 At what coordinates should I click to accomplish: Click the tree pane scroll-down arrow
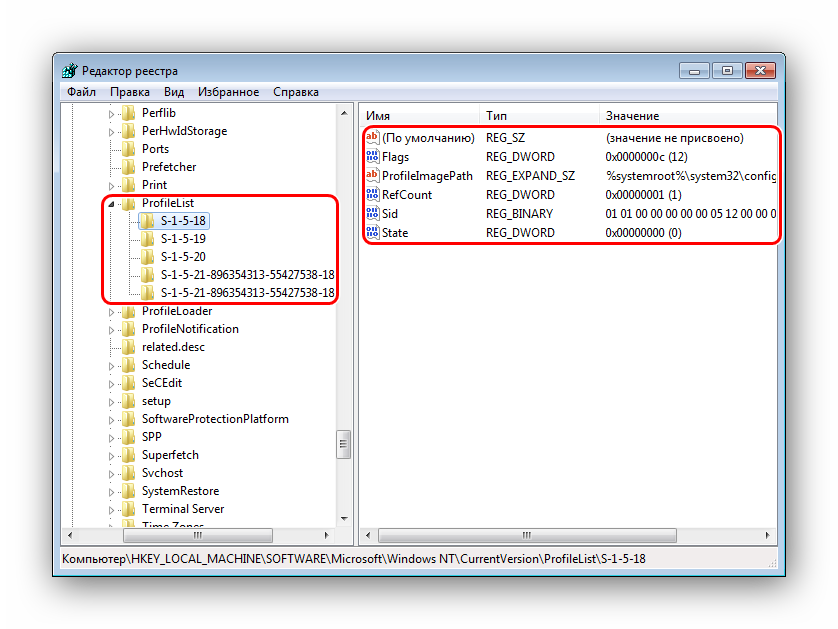coord(344,518)
